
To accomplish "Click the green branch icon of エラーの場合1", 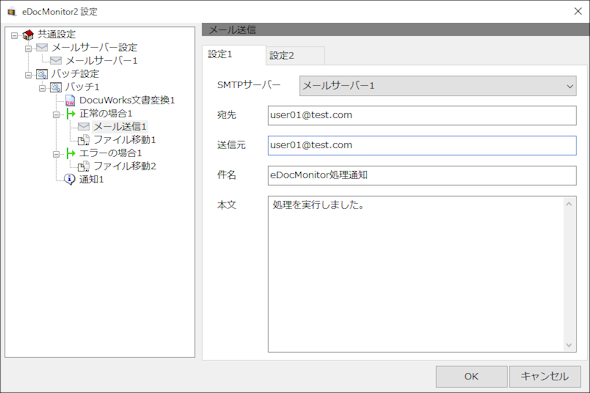I will click(70, 153).
